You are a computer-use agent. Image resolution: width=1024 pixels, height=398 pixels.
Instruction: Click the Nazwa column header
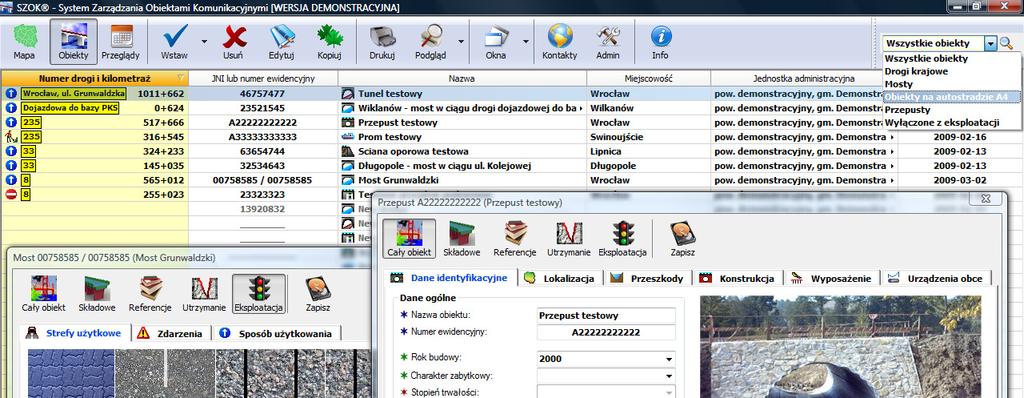tap(462, 78)
